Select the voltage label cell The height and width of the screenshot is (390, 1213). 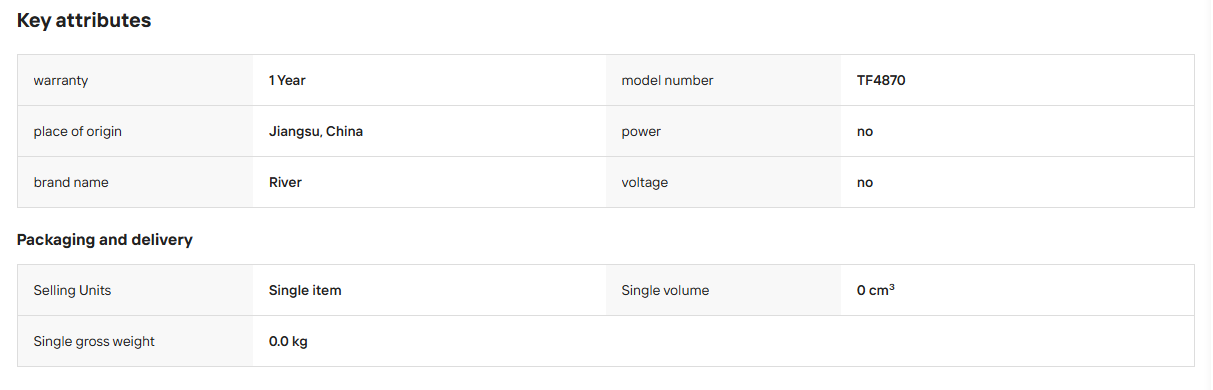(723, 182)
